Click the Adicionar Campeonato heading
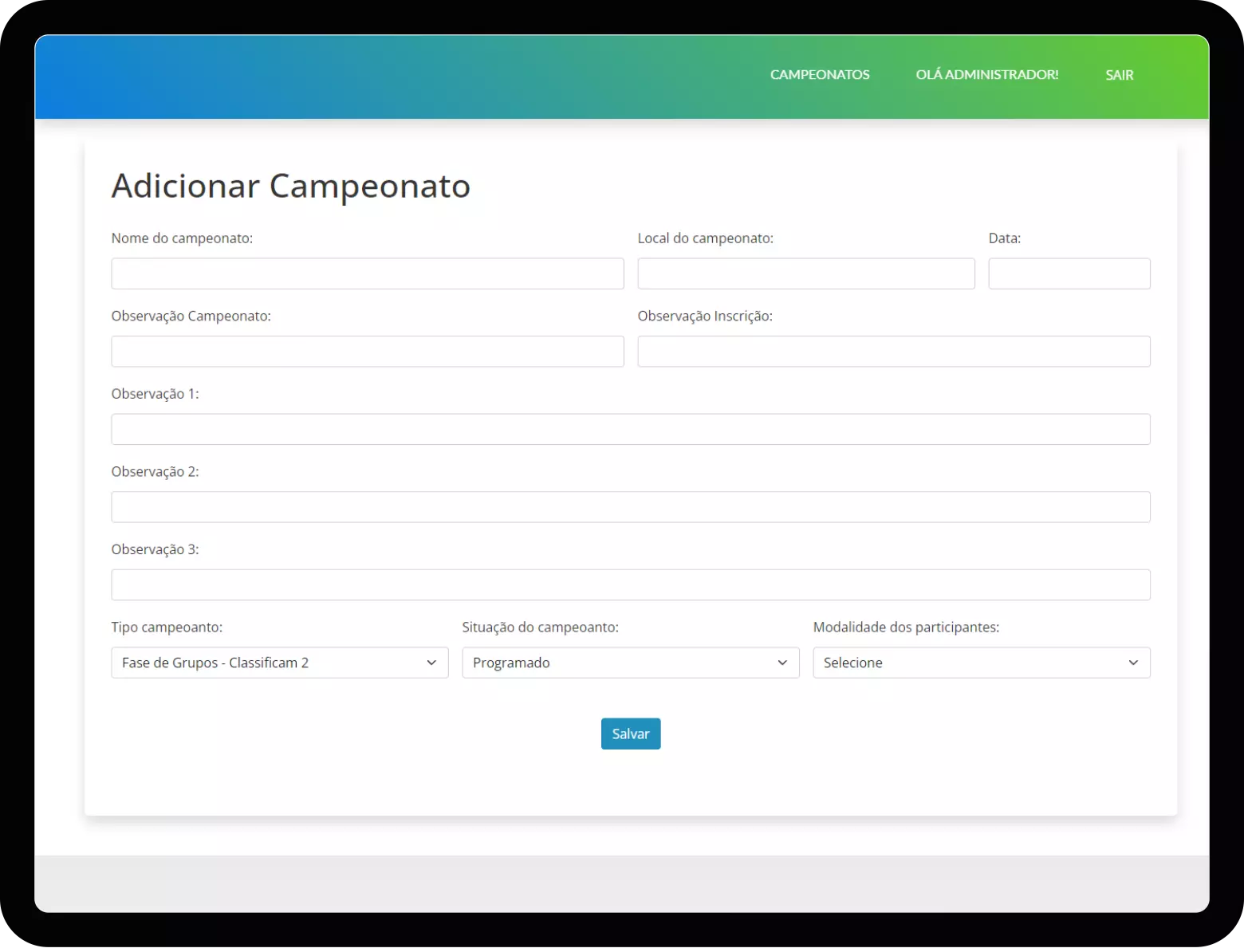Screen dimensions: 1244x952 click(x=290, y=186)
